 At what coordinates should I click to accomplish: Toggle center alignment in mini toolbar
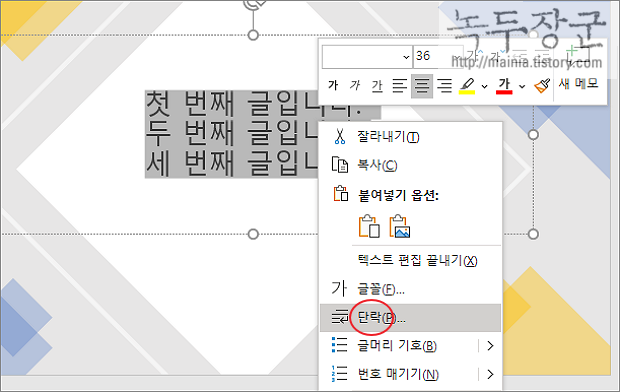pyautogui.click(x=422, y=86)
